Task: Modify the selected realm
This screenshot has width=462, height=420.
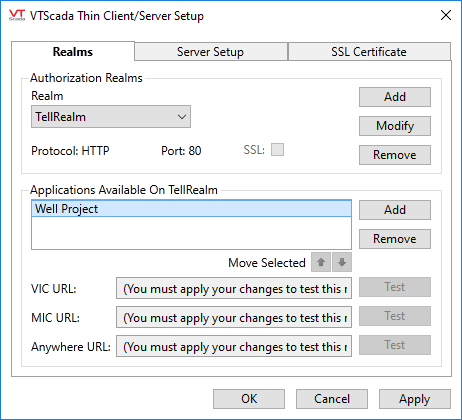Action: (x=395, y=126)
